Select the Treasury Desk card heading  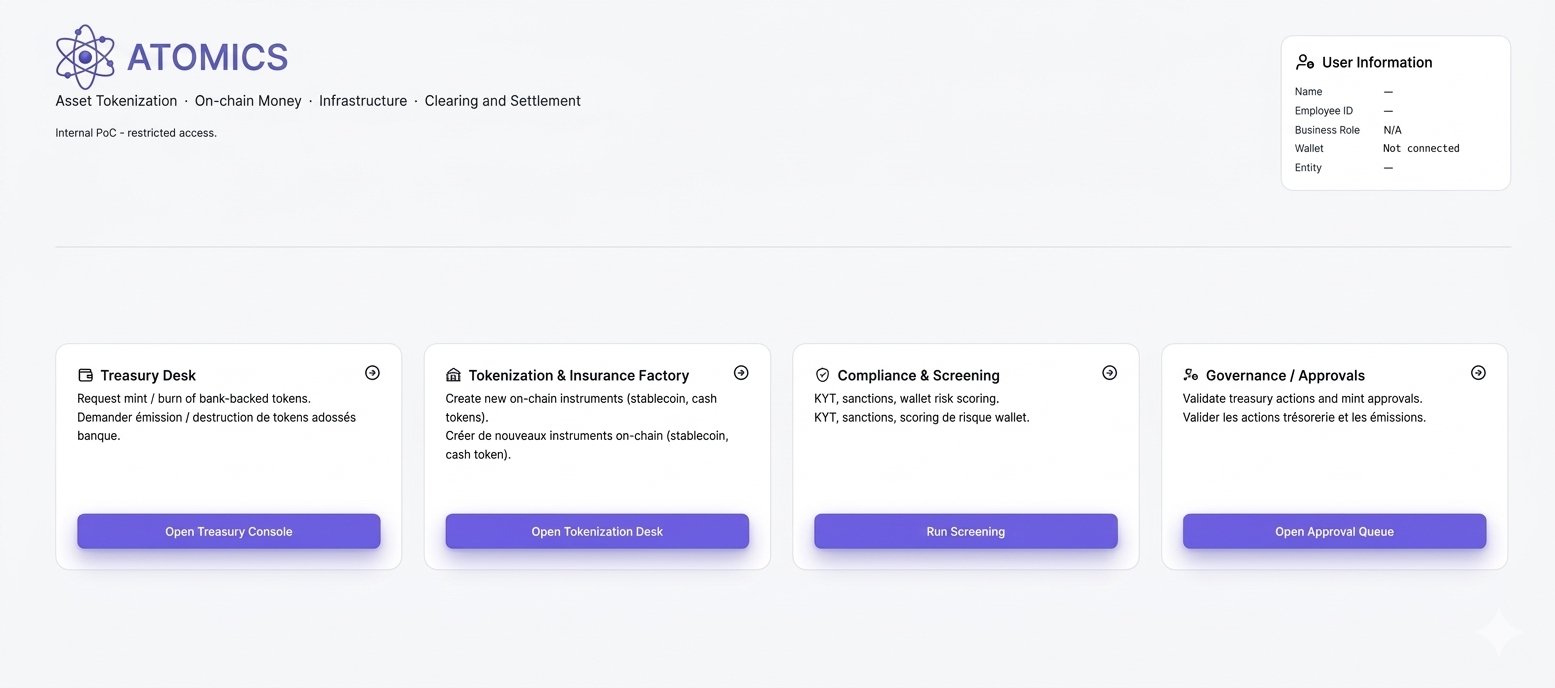[x=148, y=376]
